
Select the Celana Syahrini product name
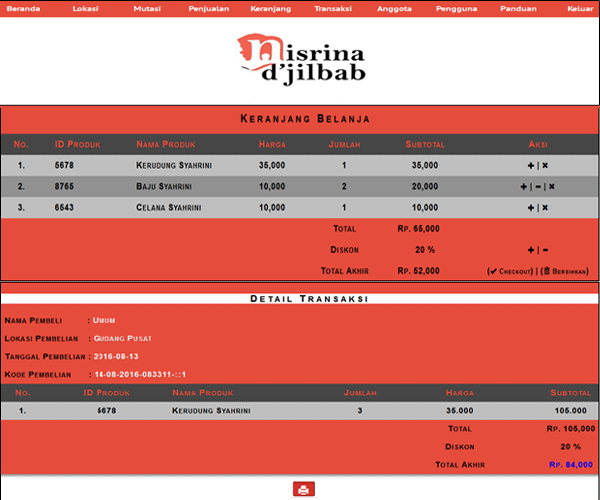pyautogui.click(x=169, y=207)
